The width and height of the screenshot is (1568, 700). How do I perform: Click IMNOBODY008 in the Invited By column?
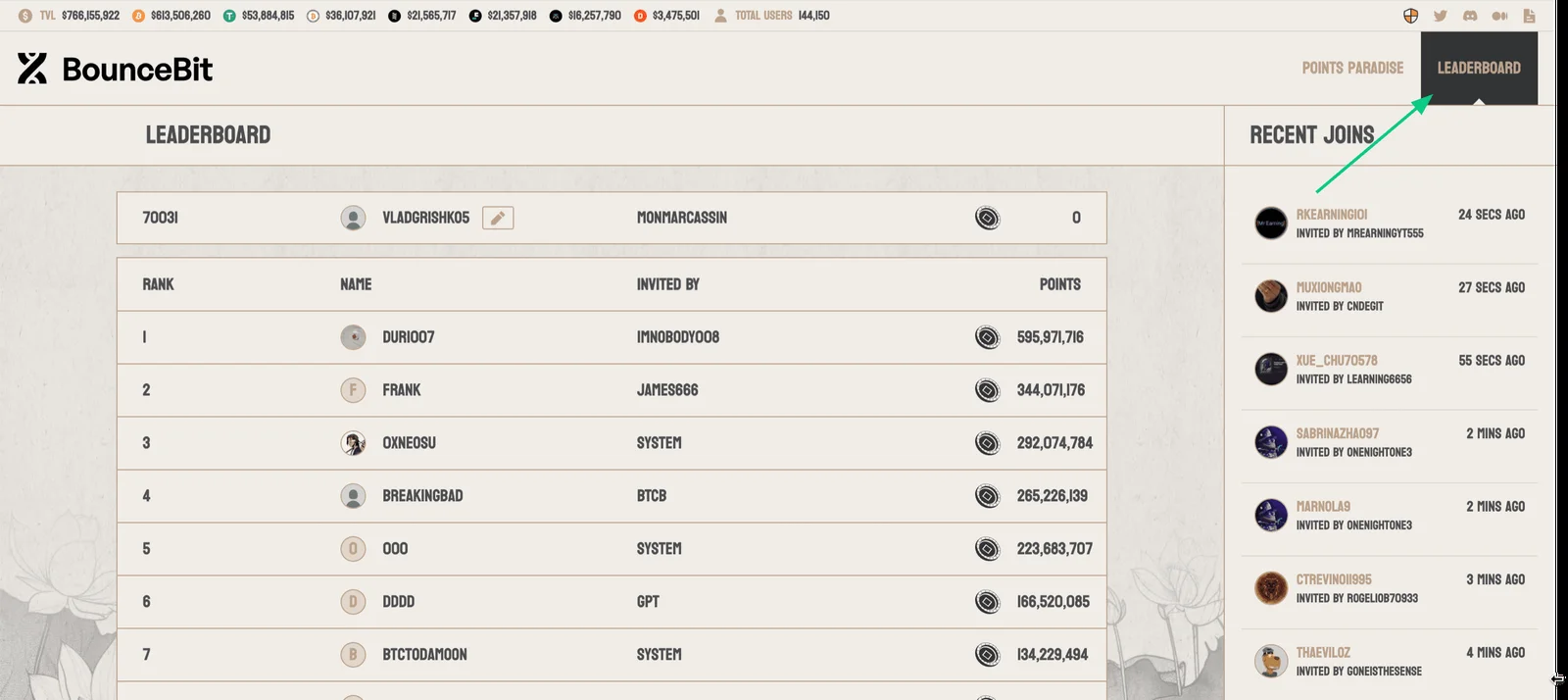point(678,337)
